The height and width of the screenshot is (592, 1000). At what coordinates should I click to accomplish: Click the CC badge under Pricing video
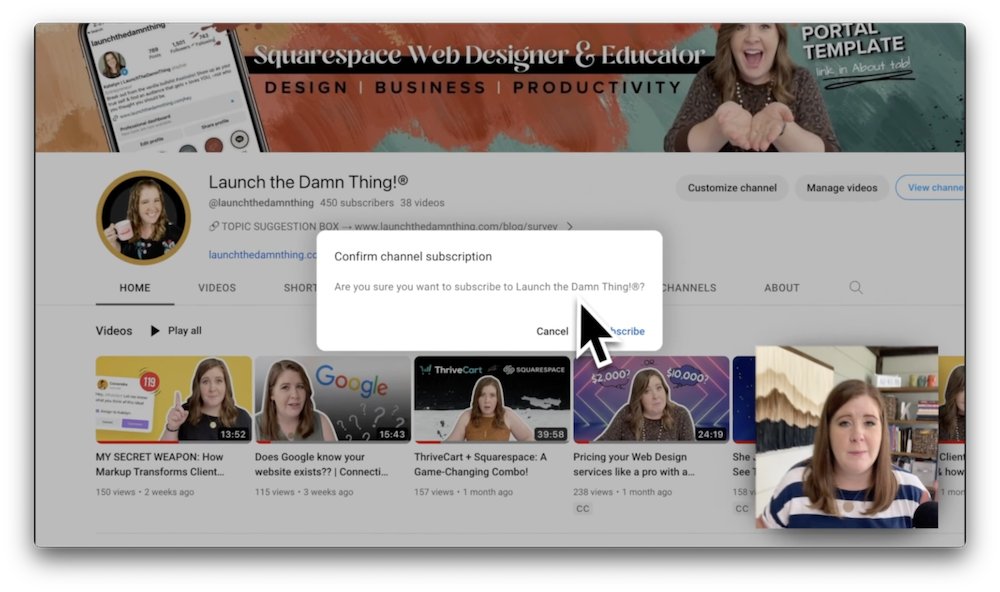point(582,508)
